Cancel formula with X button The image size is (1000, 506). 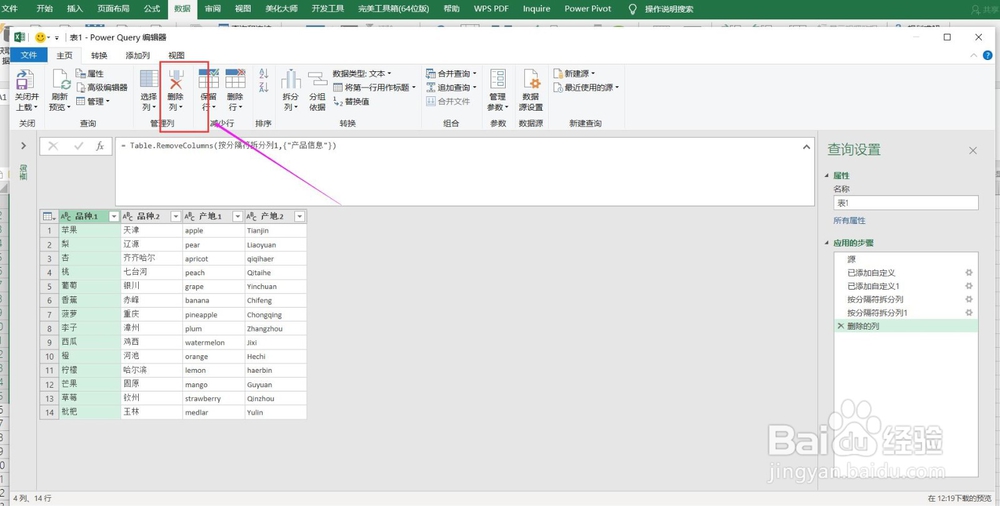[54, 146]
